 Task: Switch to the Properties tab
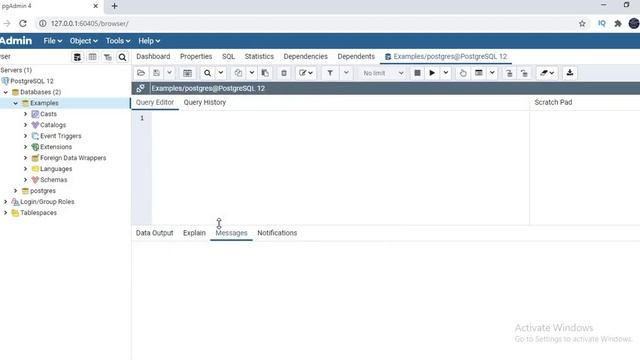(x=196, y=56)
